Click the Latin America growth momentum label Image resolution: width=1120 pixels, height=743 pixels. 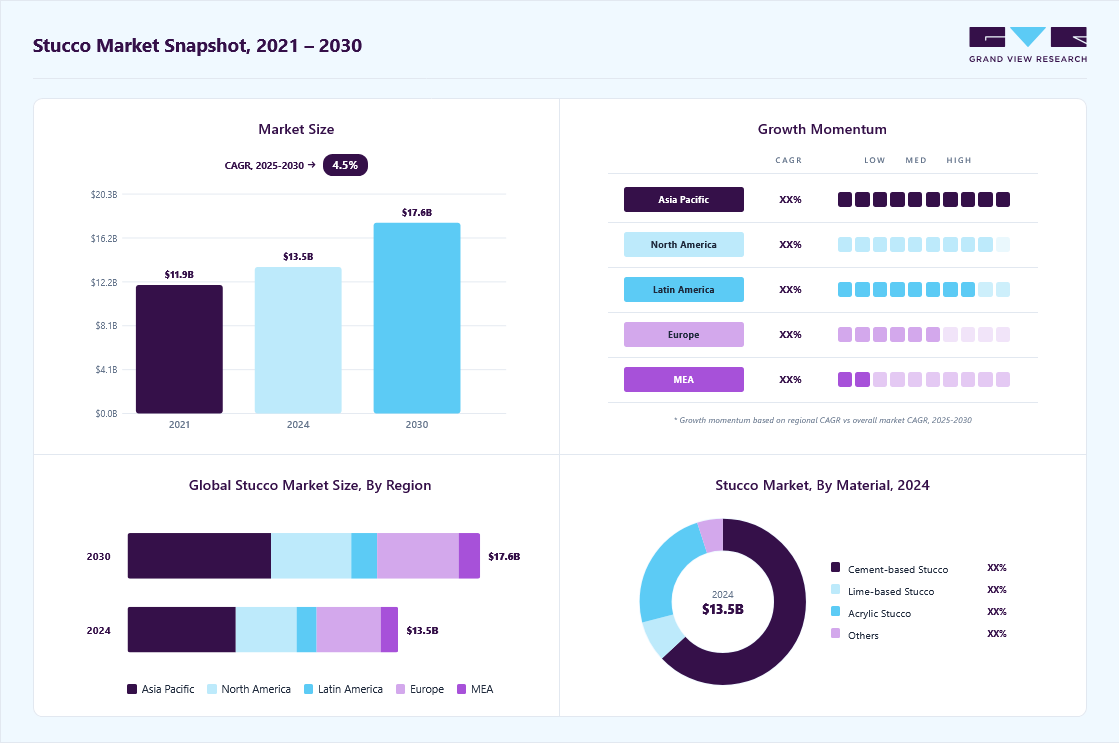coord(684,289)
